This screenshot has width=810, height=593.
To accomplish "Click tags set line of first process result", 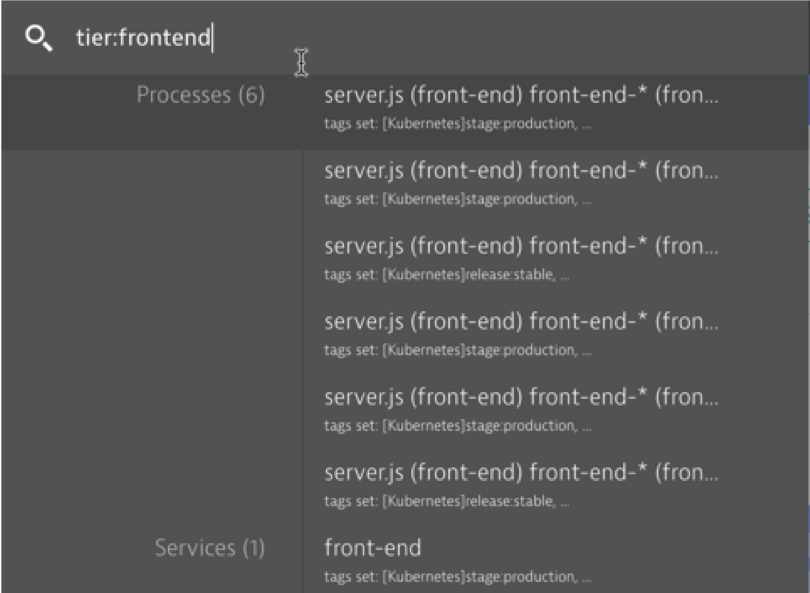I will pyautogui.click(x=458, y=124).
